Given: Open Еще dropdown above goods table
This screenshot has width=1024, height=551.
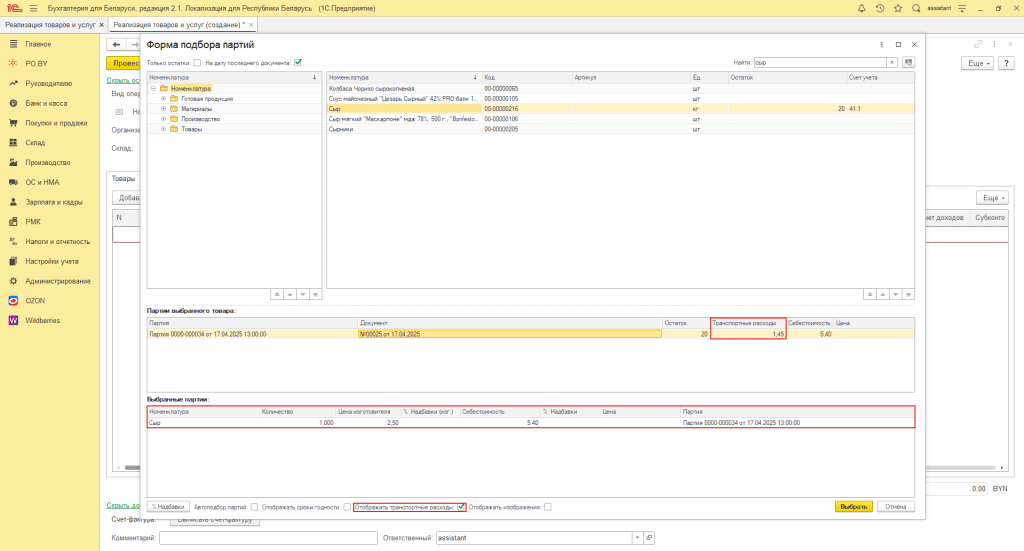Looking at the screenshot, I should (x=993, y=198).
